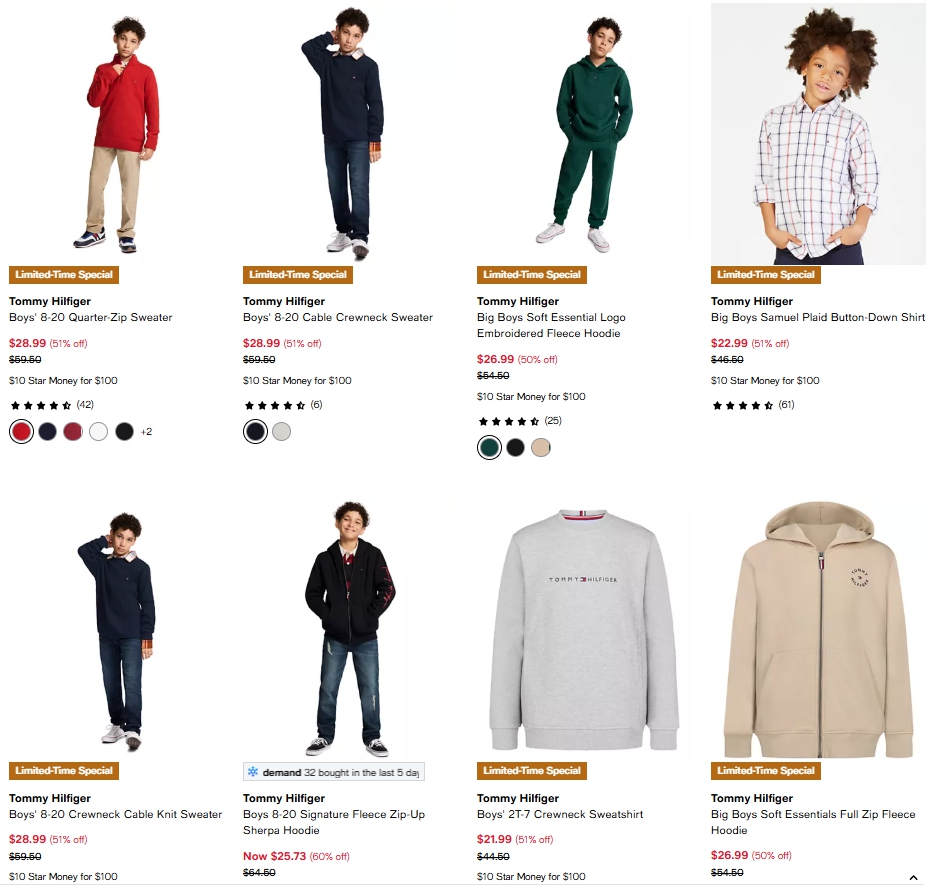Click star rating of Samuel Plaid Shirt
This screenshot has height=885, width=938.
pyautogui.click(x=742, y=405)
